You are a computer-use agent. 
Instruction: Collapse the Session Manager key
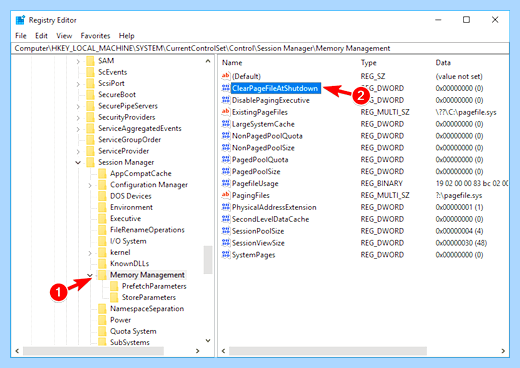click(x=78, y=162)
